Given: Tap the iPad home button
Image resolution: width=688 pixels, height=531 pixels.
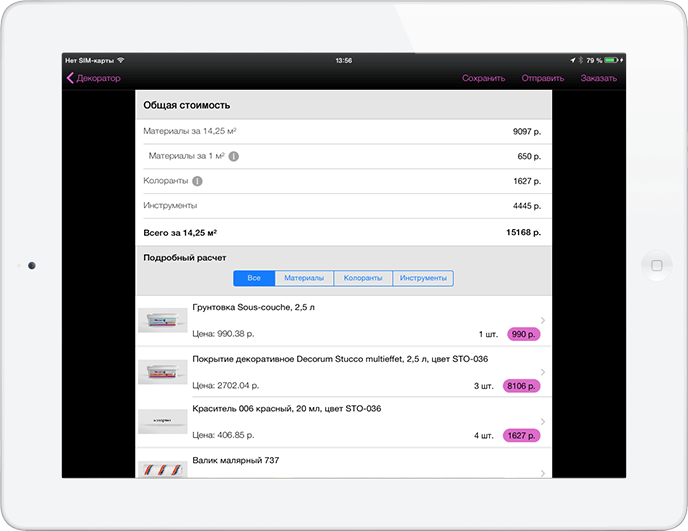Looking at the screenshot, I should coord(657,266).
